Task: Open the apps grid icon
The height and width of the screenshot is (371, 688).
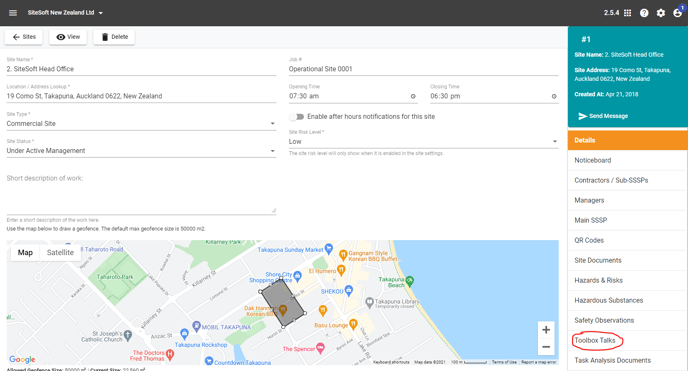Action: pyautogui.click(x=627, y=13)
